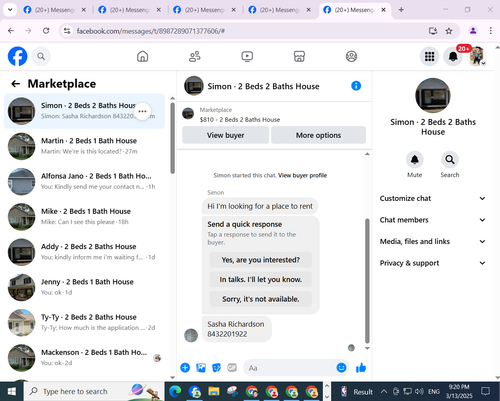Reload the page with browser refresh icon
500x401 pixels.
coord(46,31)
